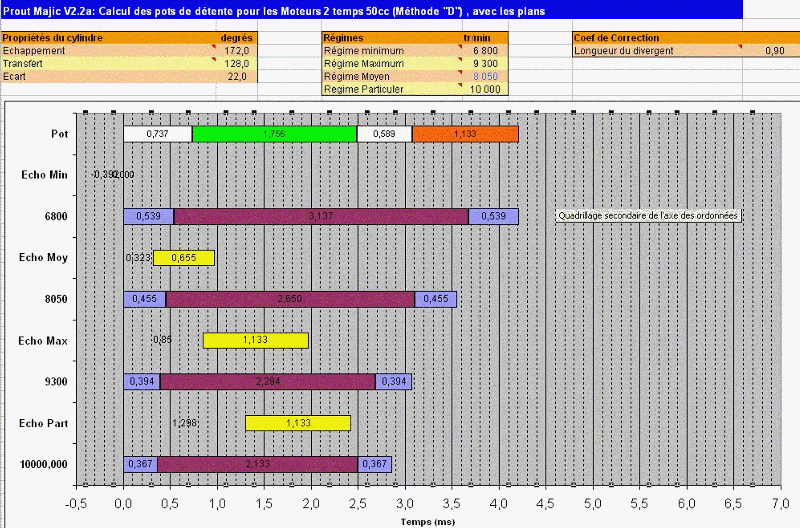This screenshot has width=800, height=528.
Task: Click the purple 3,137 bar in 6800 row
Action: (x=320, y=216)
